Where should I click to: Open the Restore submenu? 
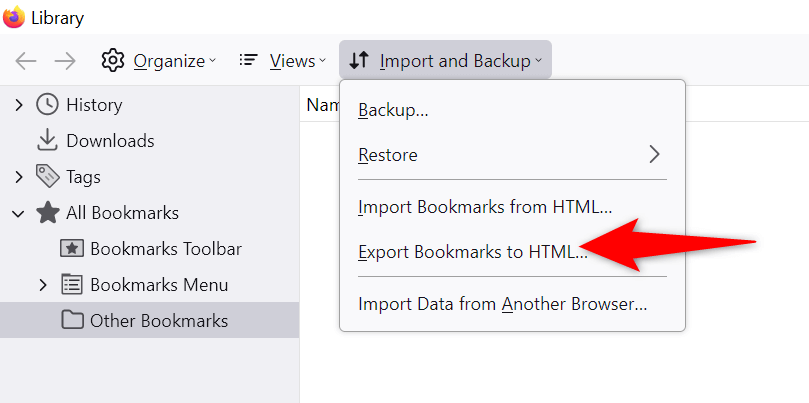click(x=512, y=155)
